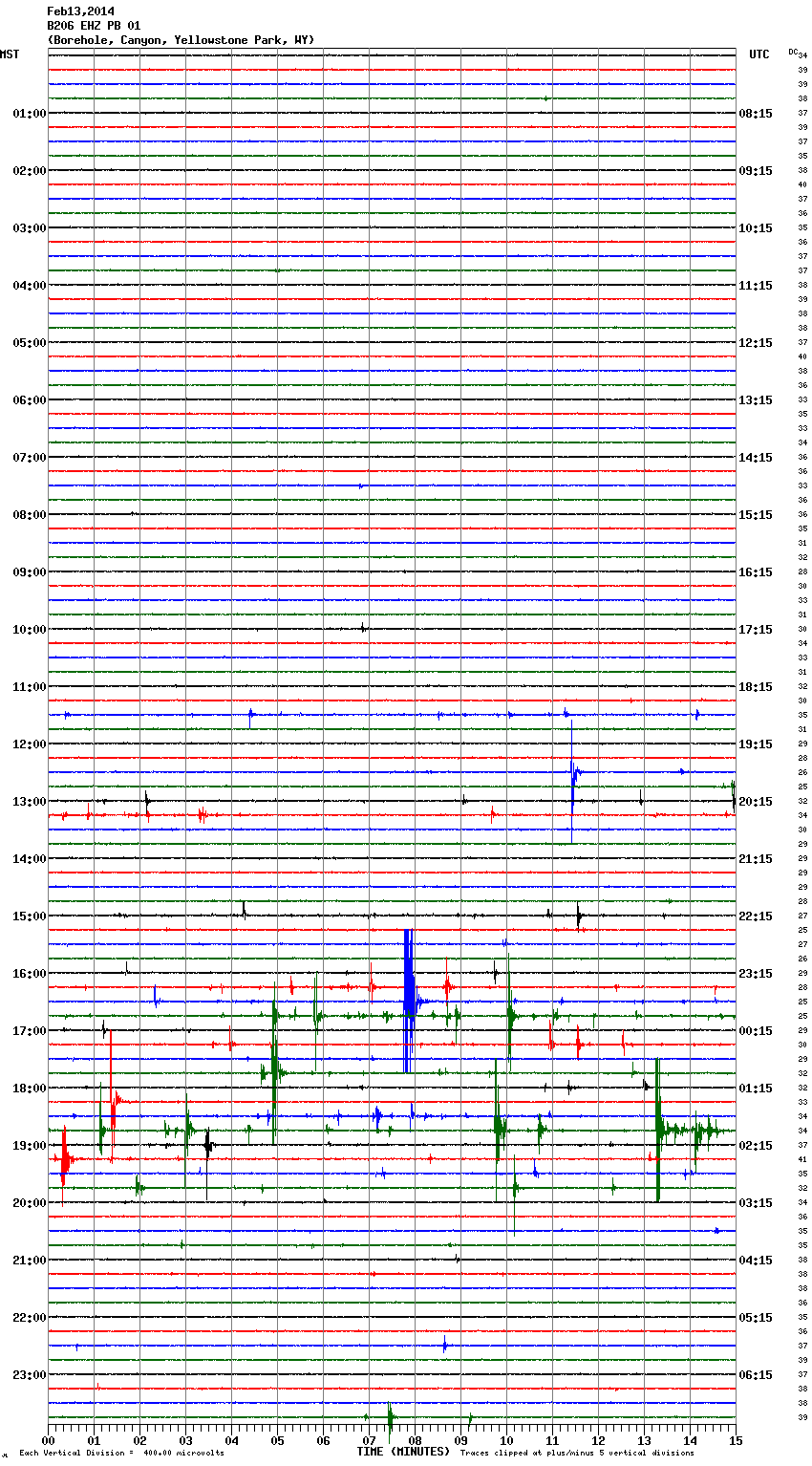Click the Borehole, Canyon, Yellowstone Park location text

coord(181,40)
